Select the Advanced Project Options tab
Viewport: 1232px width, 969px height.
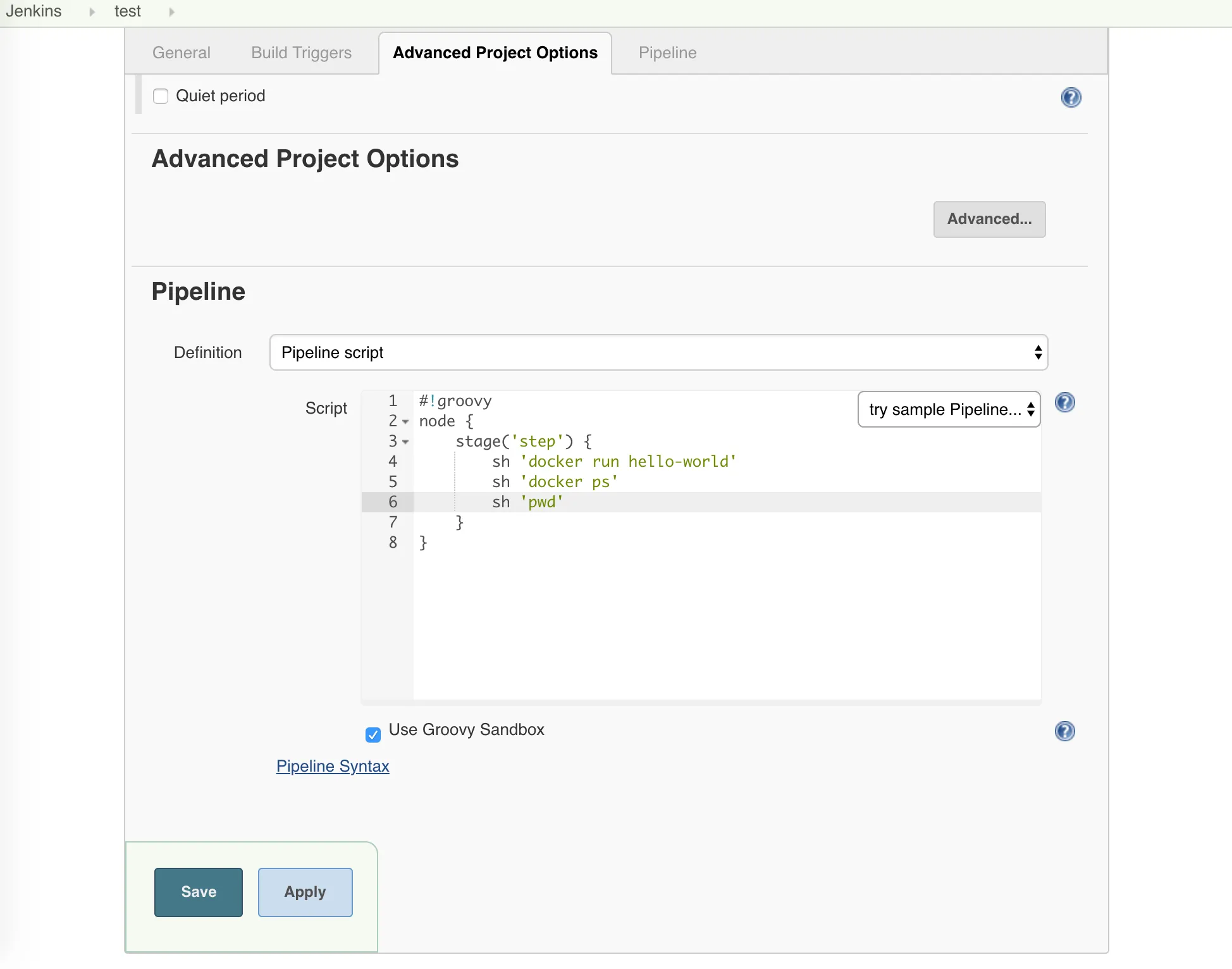(495, 52)
